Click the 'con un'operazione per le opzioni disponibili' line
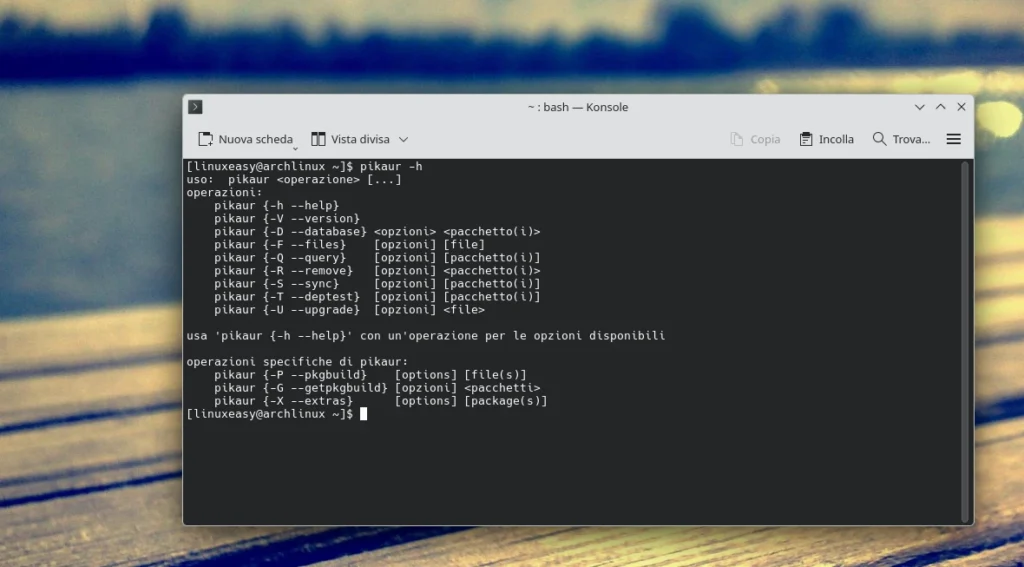1024x567 pixels. pos(513,336)
